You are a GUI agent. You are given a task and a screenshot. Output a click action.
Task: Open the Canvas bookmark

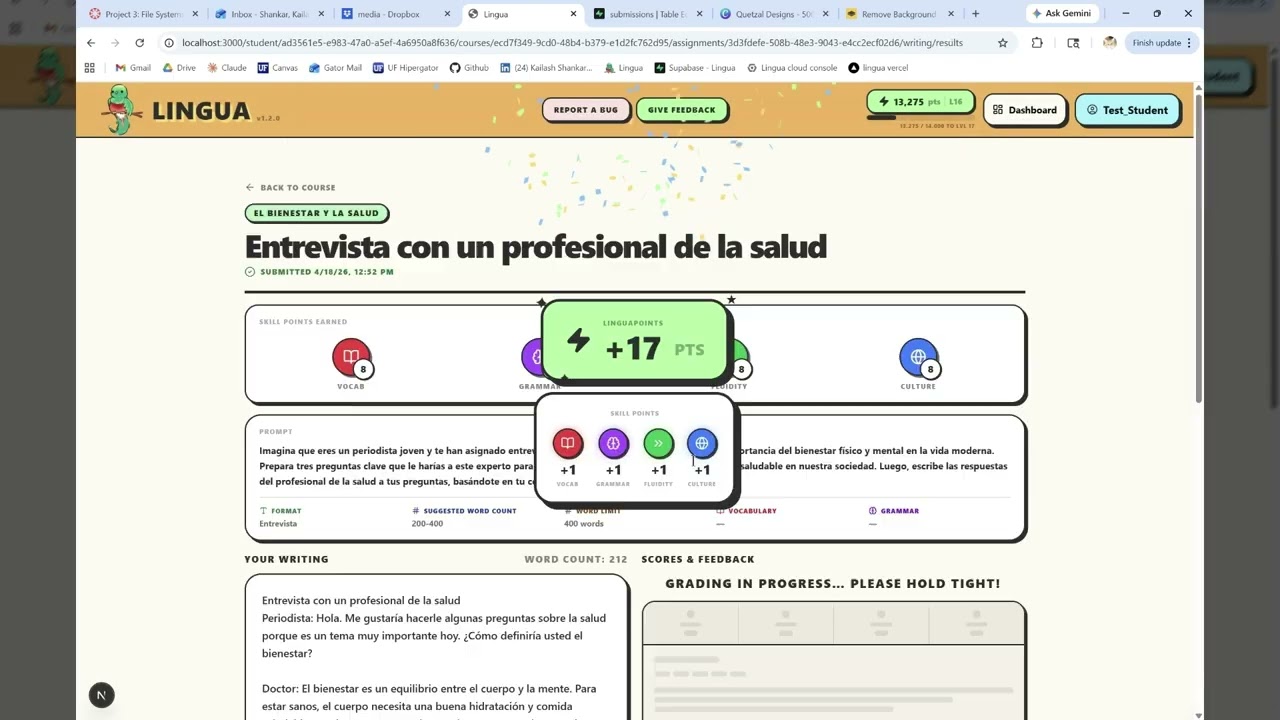pyautogui.click(x=277, y=68)
